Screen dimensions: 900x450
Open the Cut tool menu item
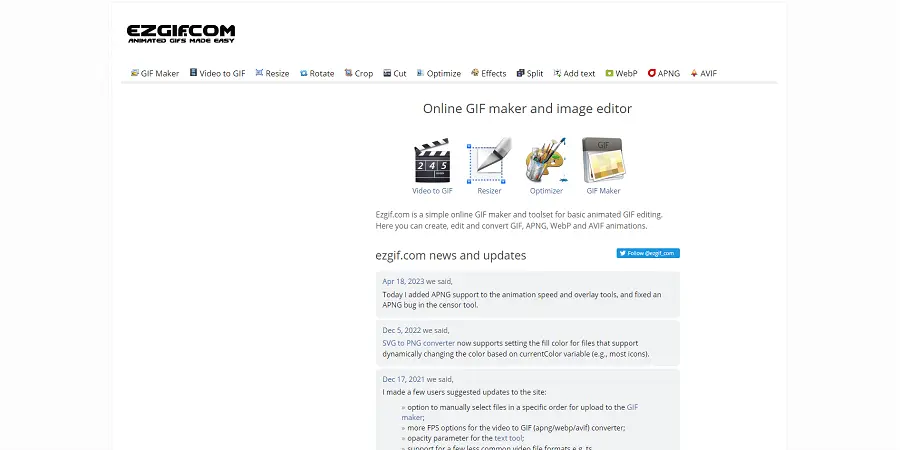[395, 73]
